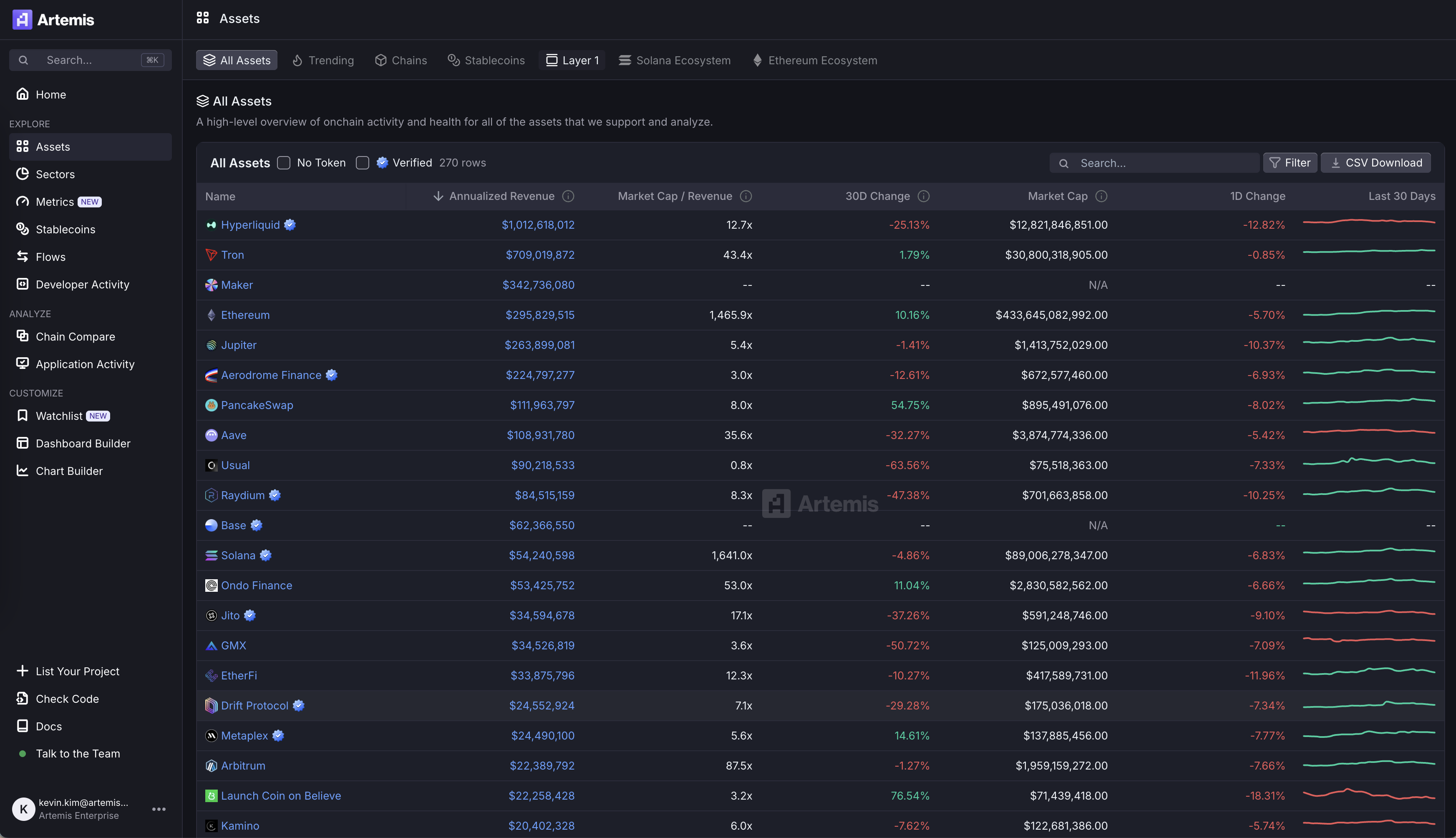Click Ethereum's market cap $433,645,082,992.00
Image resolution: width=1456 pixels, height=838 pixels.
1052,315
